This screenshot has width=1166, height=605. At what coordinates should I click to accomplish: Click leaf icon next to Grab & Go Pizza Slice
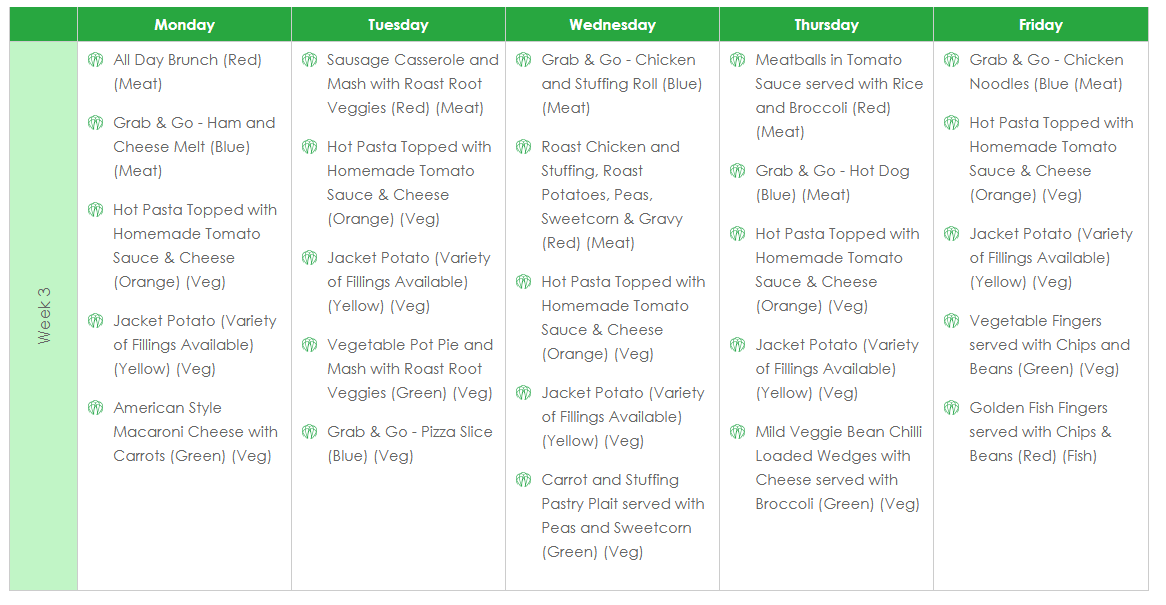(x=310, y=432)
